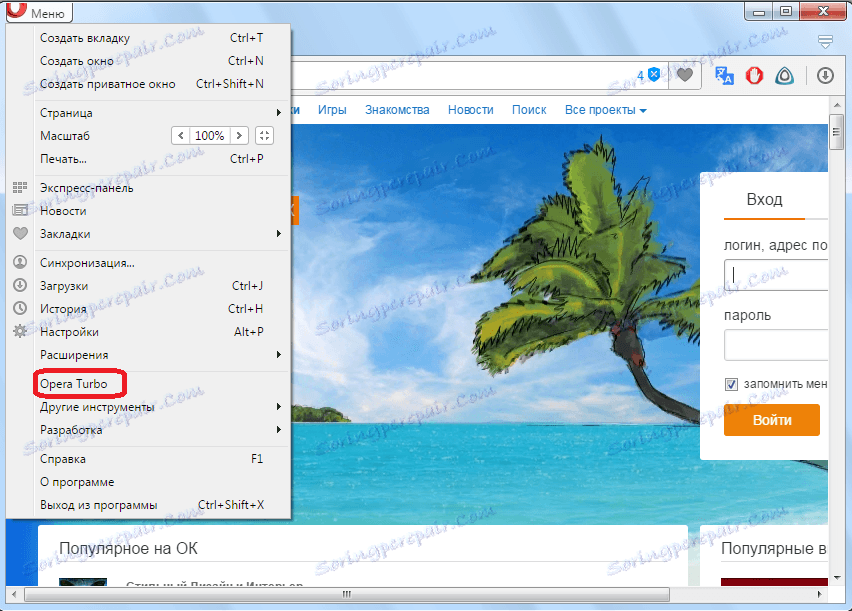Click the ad blocker shield icon in address bar

click(x=654, y=74)
